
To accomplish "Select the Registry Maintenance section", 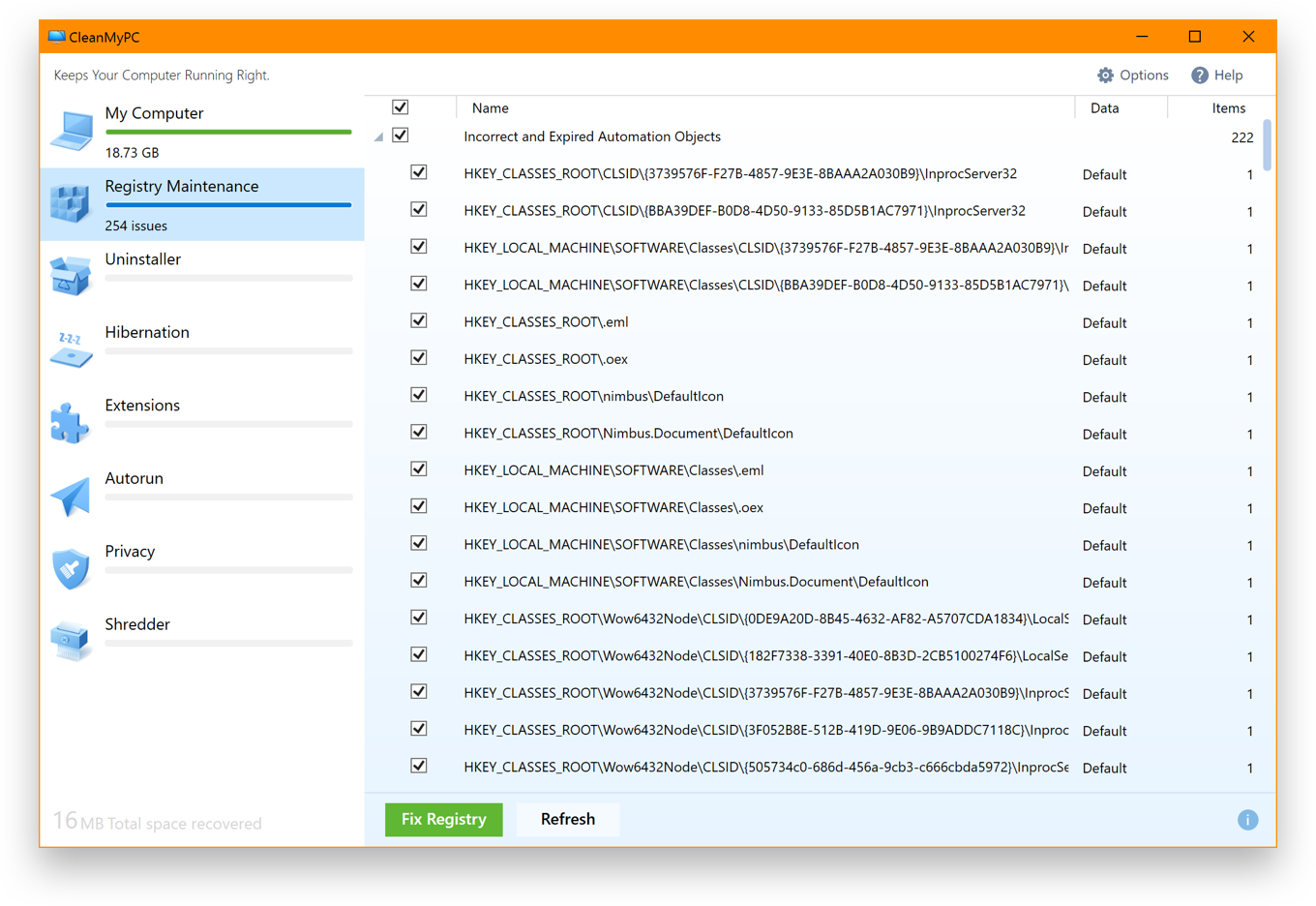I will (201, 204).
